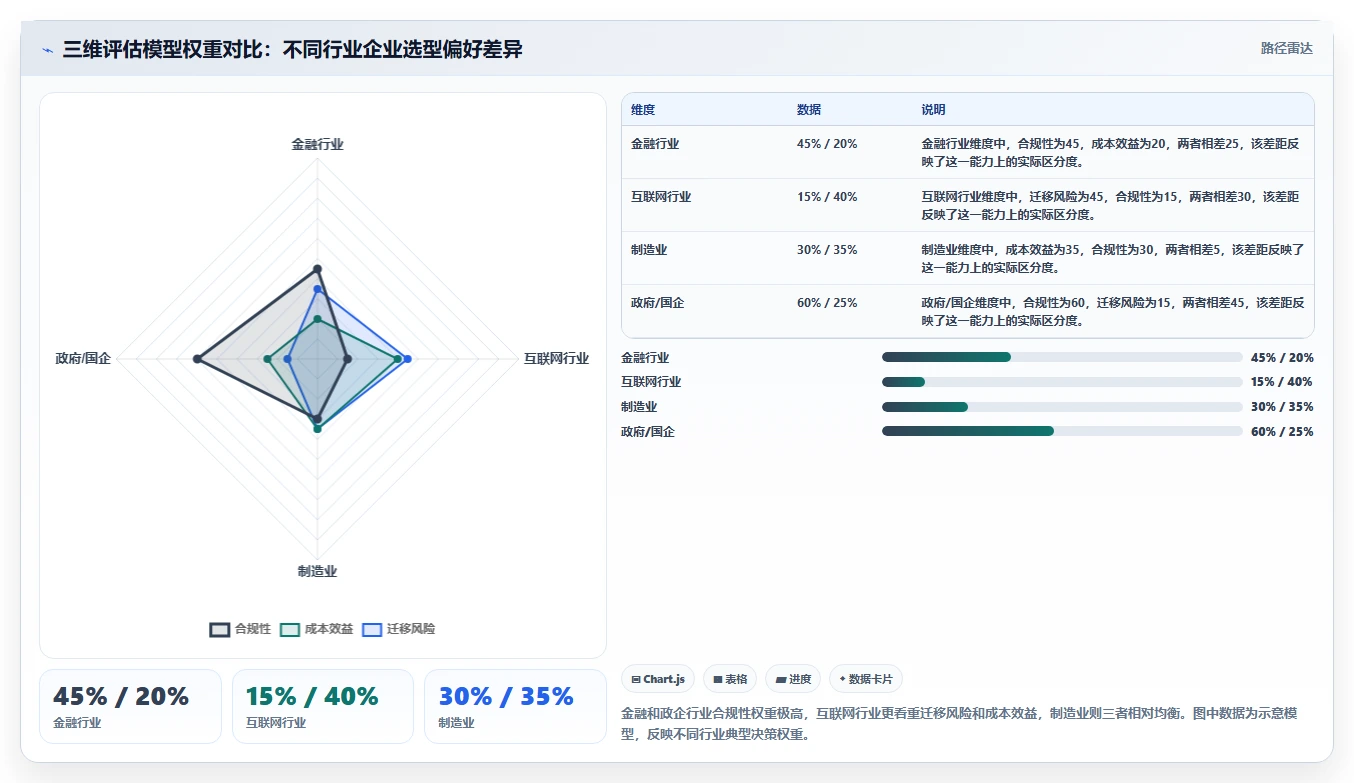Click the 路径雷达 label at top right
This screenshot has height=783, width=1354.
point(1286,48)
